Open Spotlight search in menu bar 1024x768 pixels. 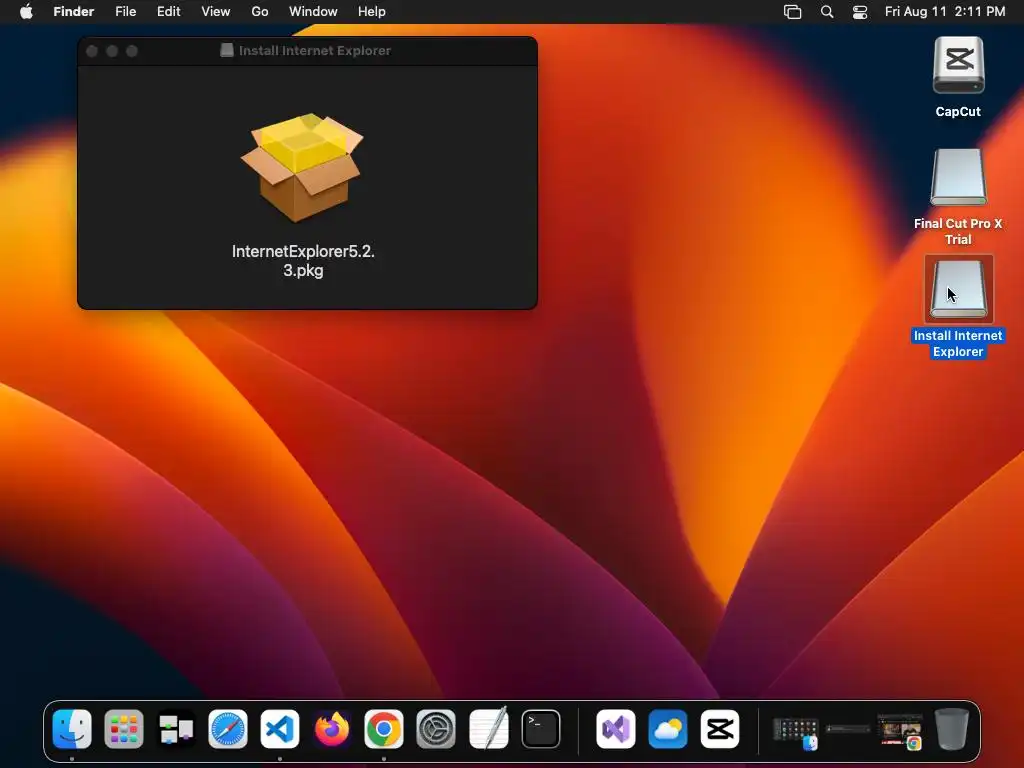click(x=827, y=12)
